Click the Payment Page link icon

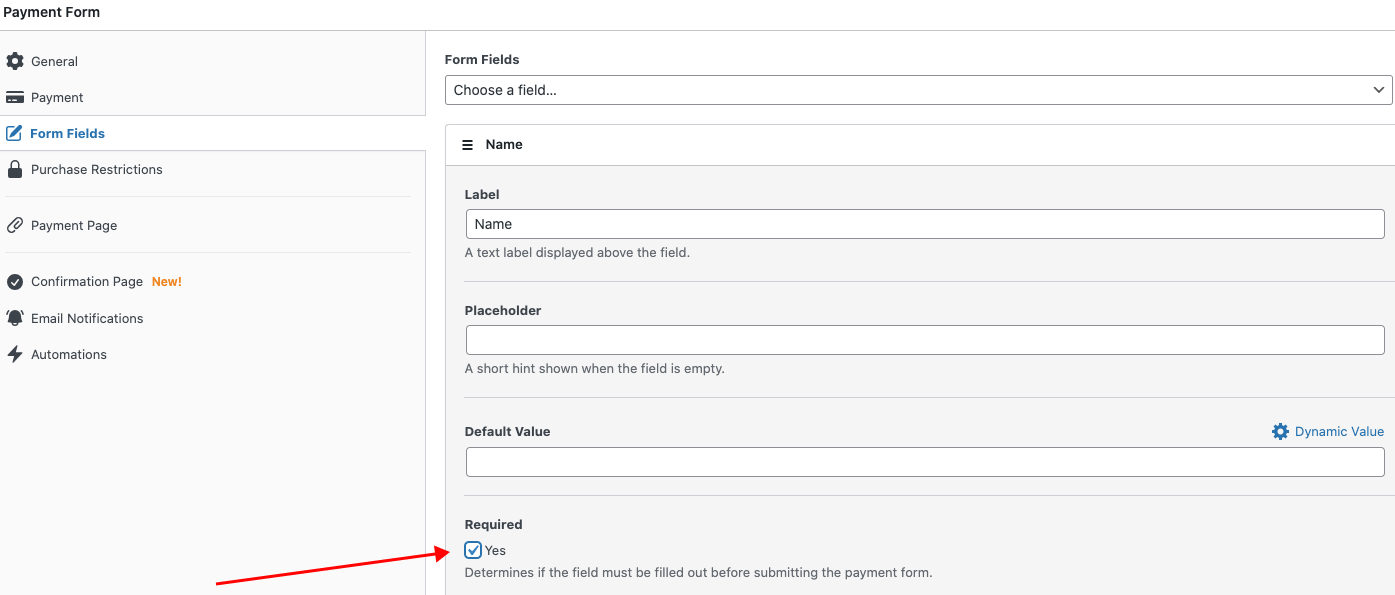(x=15, y=225)
